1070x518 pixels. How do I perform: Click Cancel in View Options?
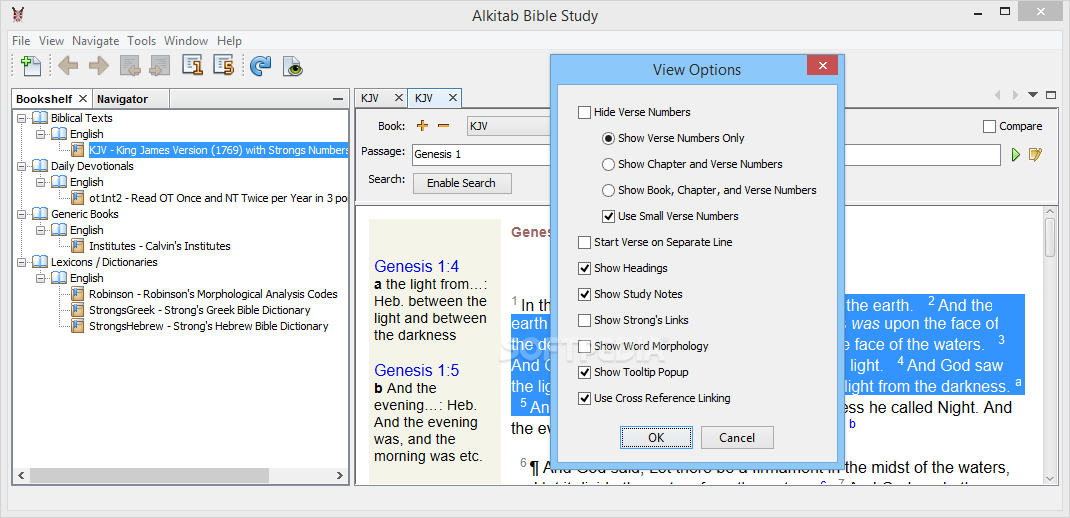coord(737,437)
